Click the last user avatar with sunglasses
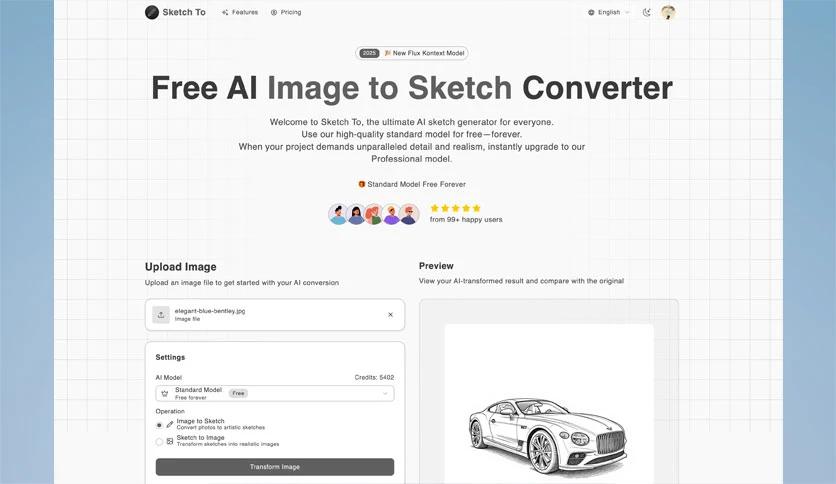Viewport: 836px width, 484px height. coord(409,214)
